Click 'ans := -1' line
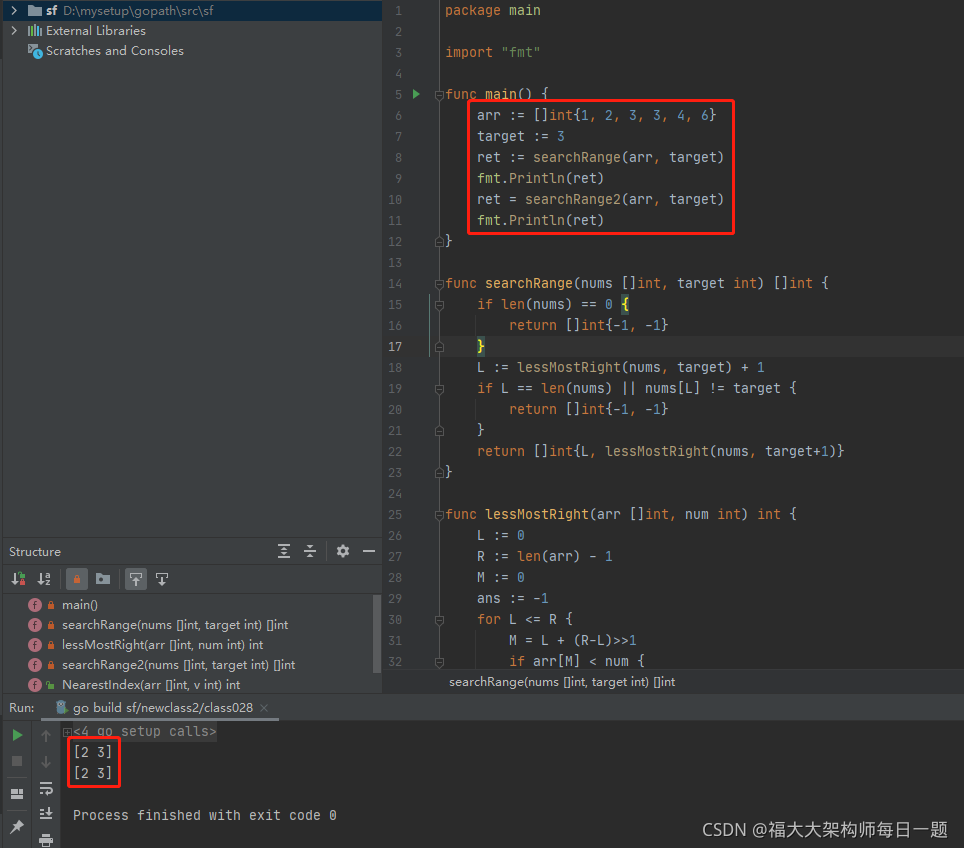This screenshot has width=964, height=848. click(x=513, y=598)
